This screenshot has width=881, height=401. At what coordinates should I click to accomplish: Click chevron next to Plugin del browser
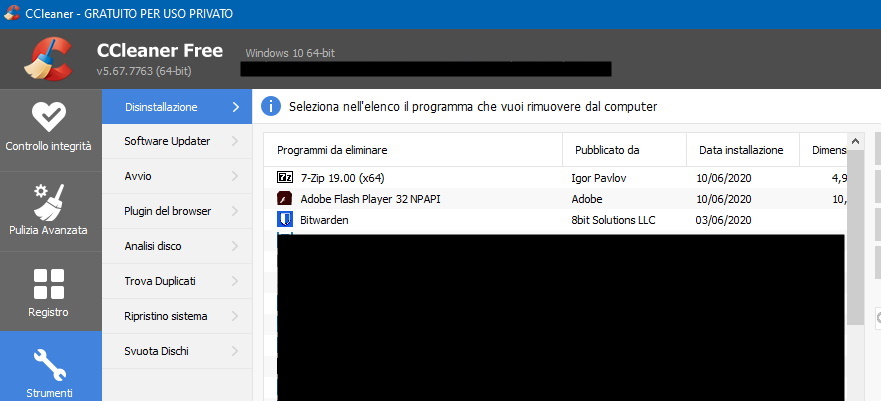click(235, 211)
